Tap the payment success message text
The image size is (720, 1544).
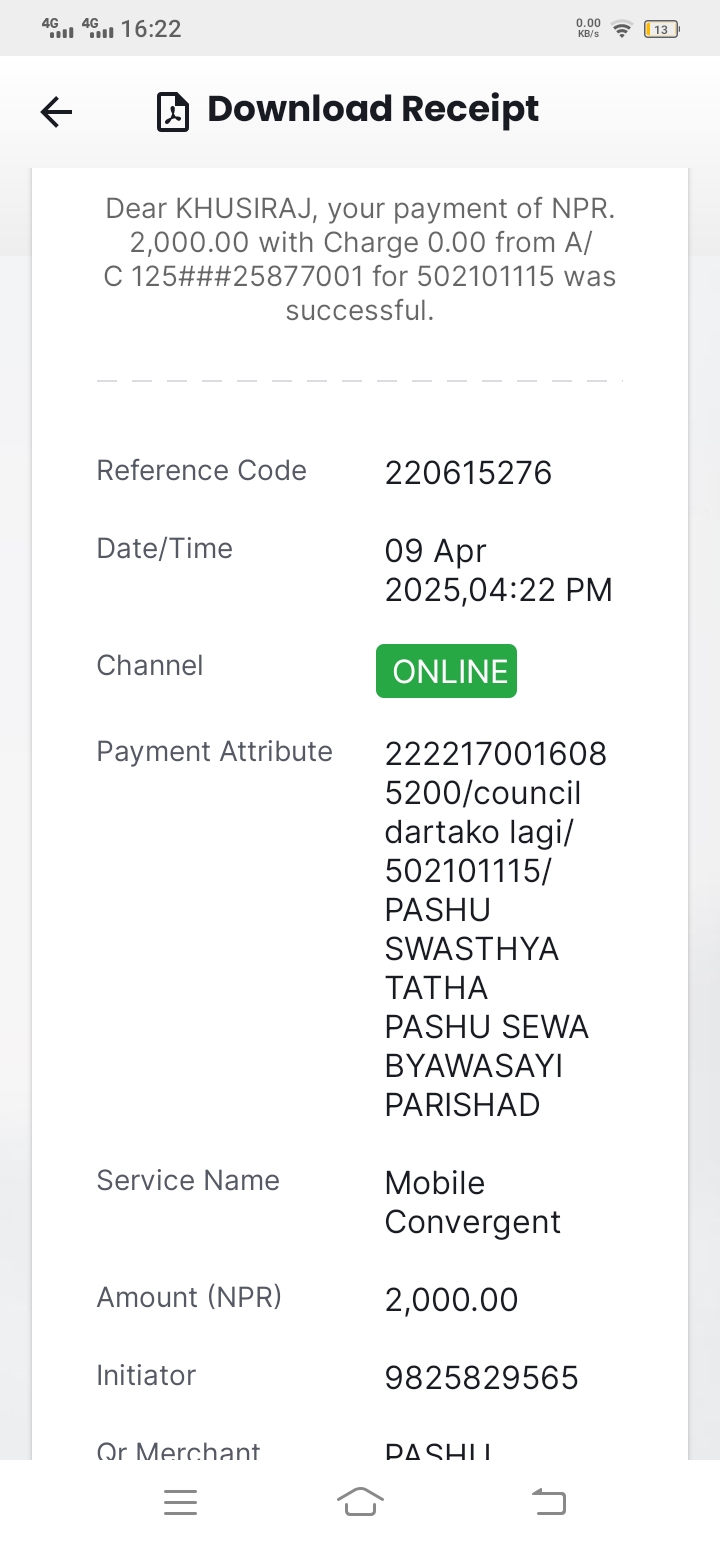(360, 259)
